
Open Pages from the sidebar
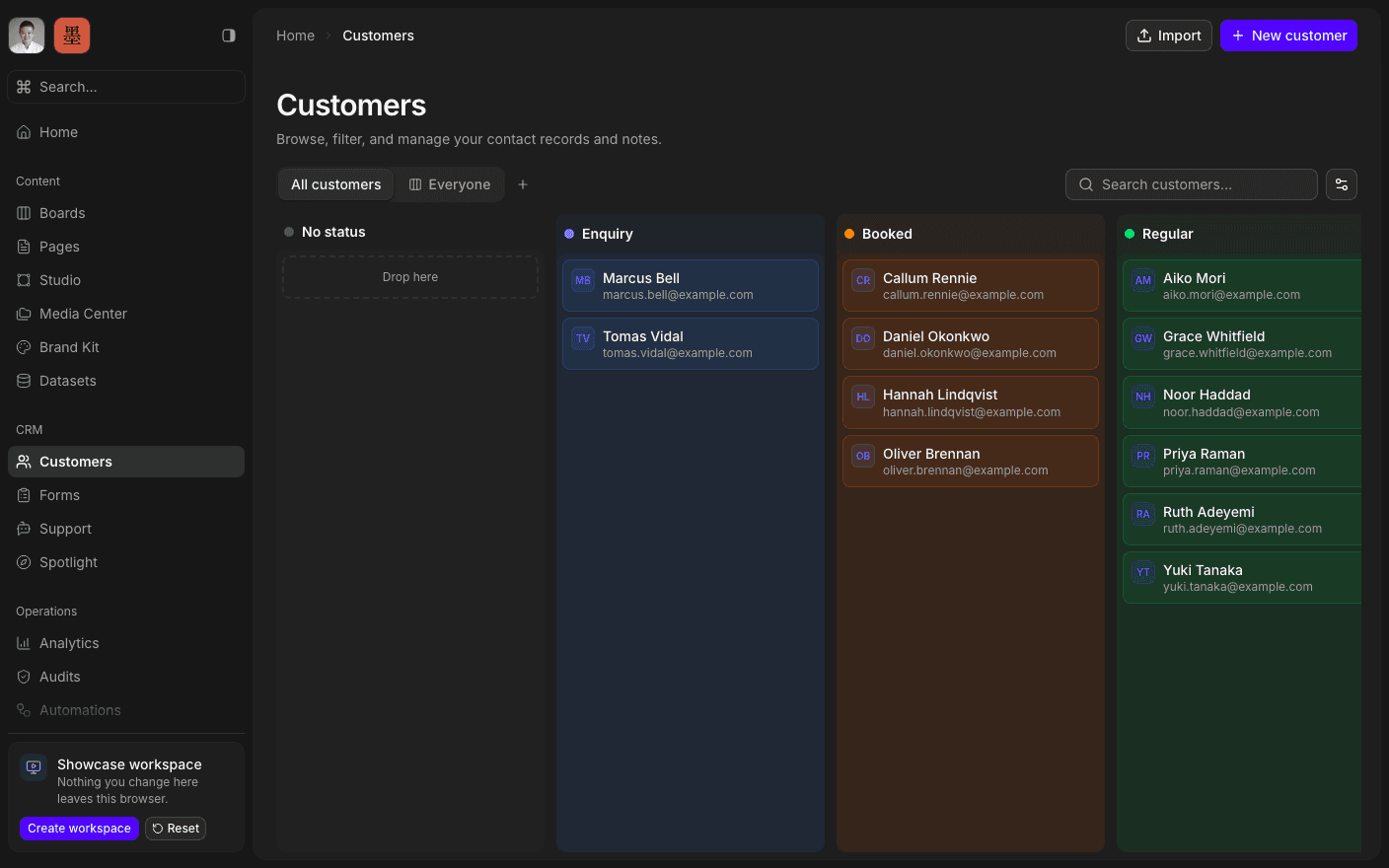tap(126, 247)
